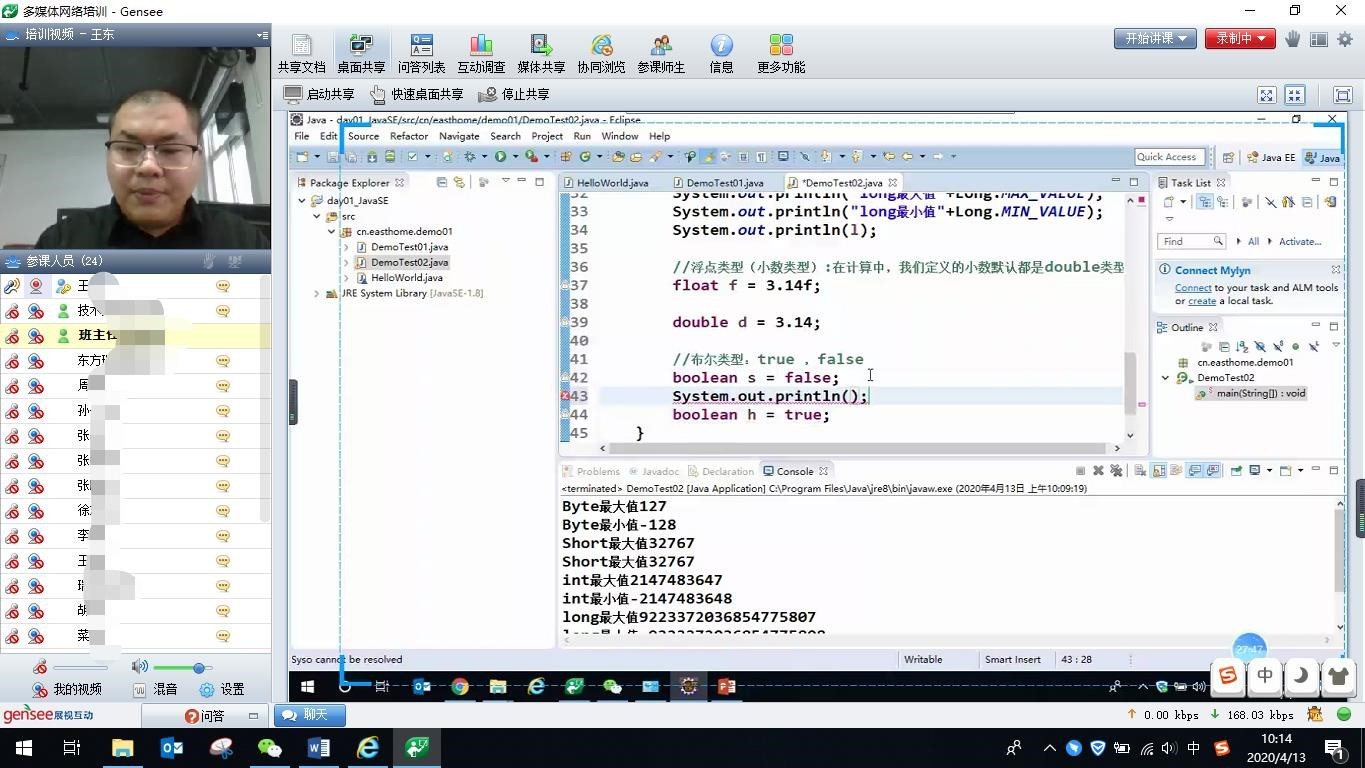The height and width of the screenshot is (768, 1365).
Task: Open the 更多功能 more features icon
Action: (781, 53)
